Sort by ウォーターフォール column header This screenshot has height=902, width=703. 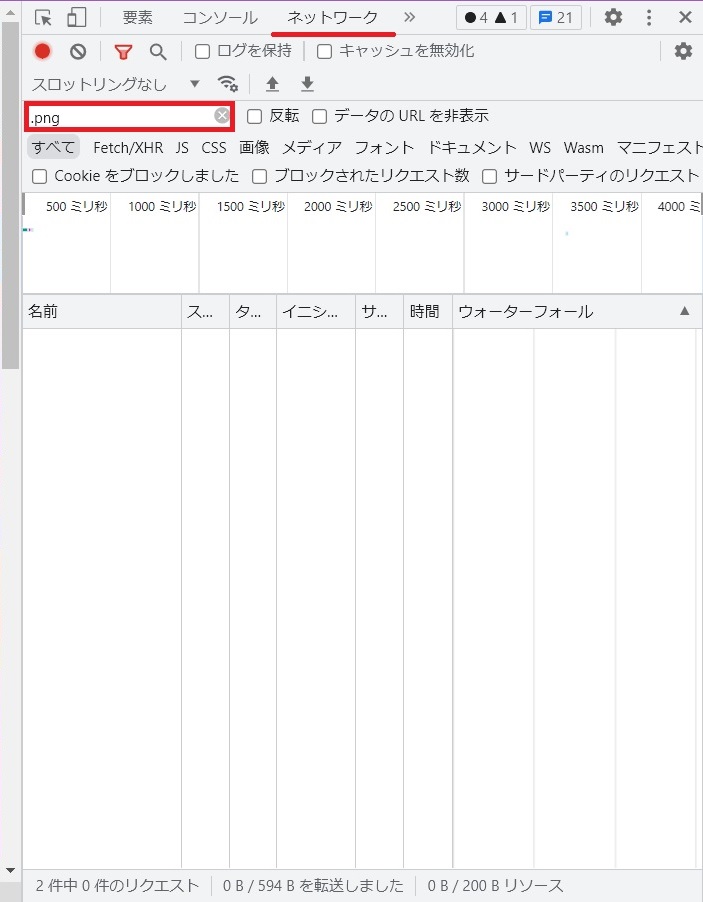tap(577, 312)
